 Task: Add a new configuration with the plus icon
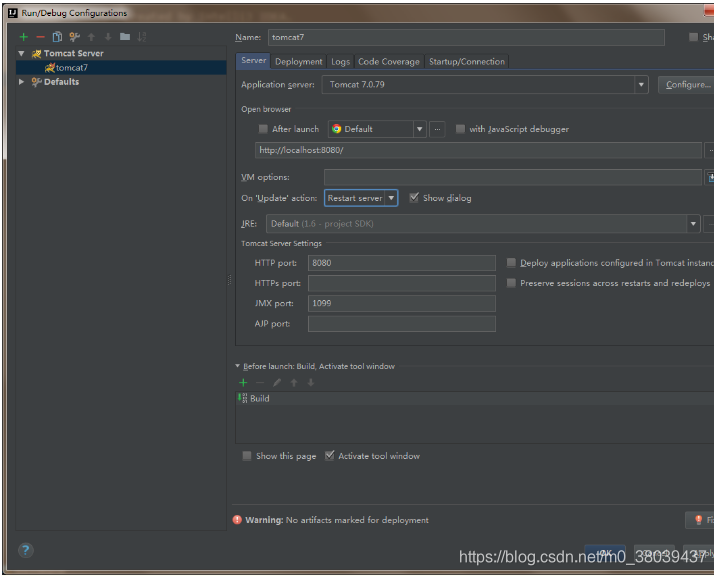click(23, 37)
